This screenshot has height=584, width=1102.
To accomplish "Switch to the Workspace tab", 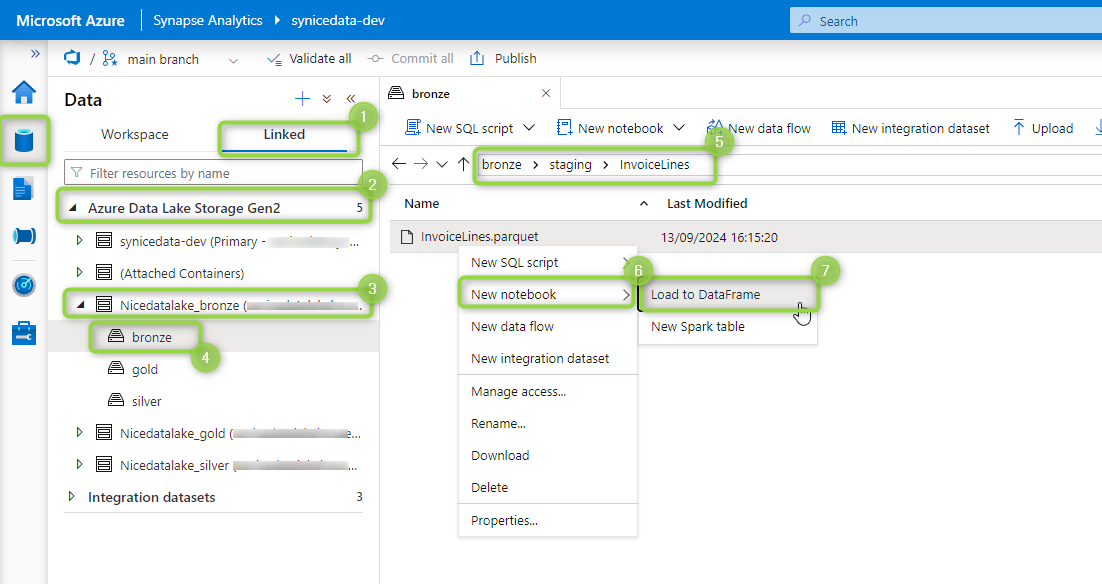I will click(x=135, y=134).
